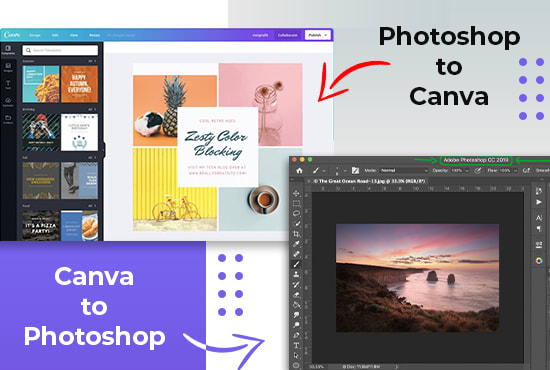550x370 pixels.
Task: Select the Brush tool in Photoshop toolbar
Action: coord(296,264)
